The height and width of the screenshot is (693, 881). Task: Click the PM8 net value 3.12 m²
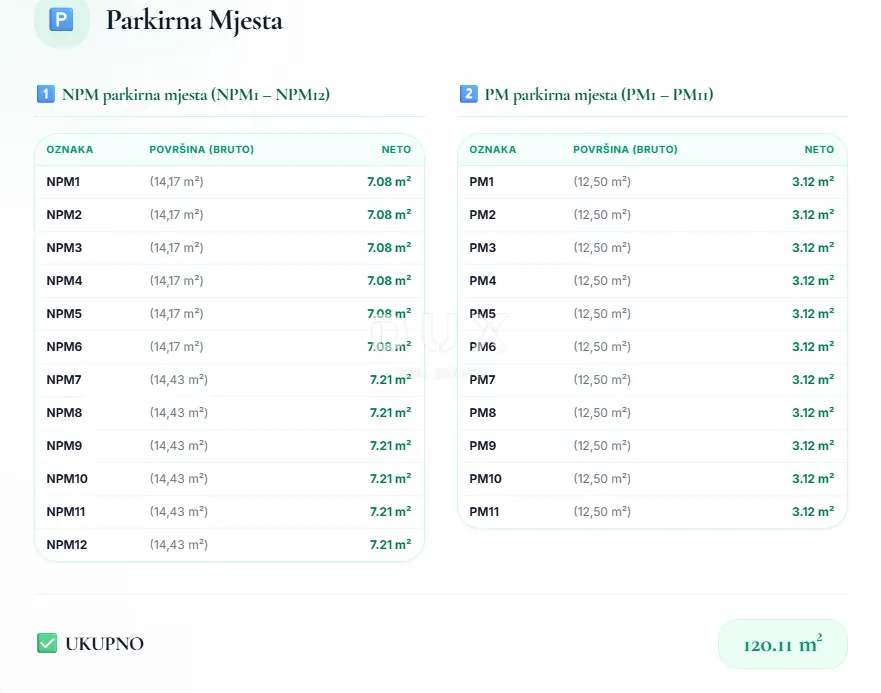click(813, 413)
